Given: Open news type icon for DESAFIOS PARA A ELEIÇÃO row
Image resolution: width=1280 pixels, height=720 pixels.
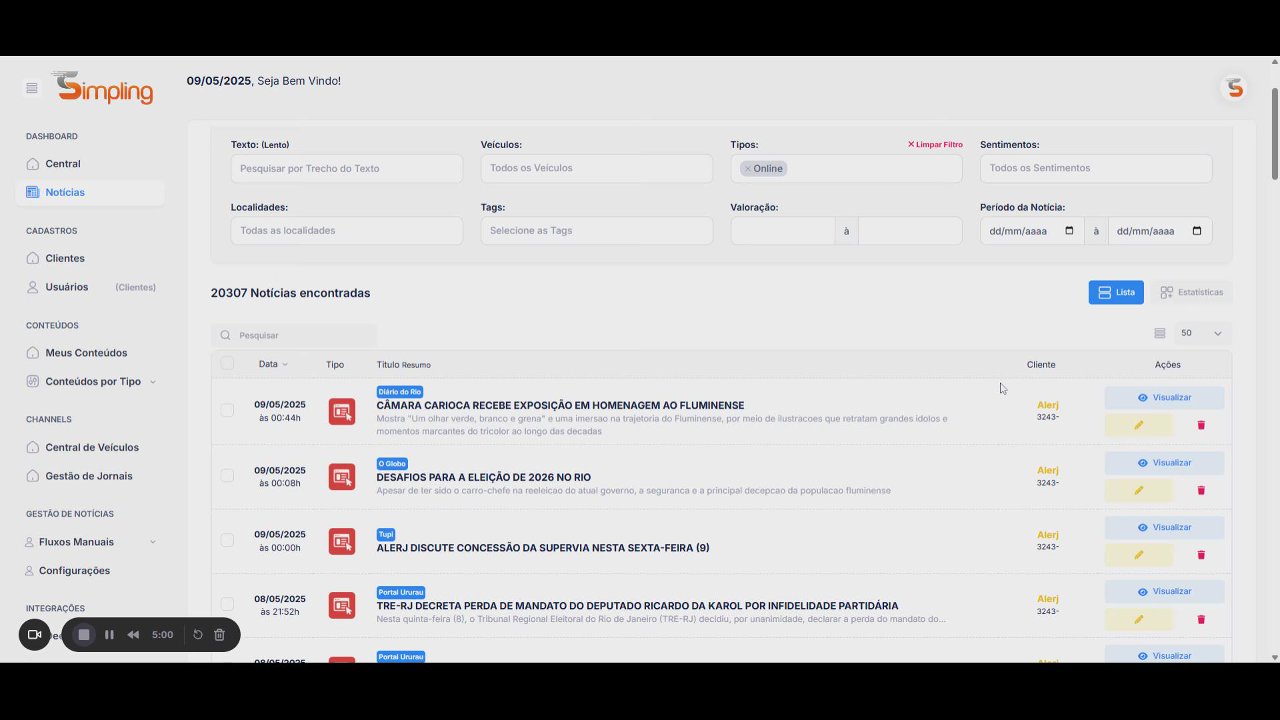Looking at the screenshot, I should point(342,476).
